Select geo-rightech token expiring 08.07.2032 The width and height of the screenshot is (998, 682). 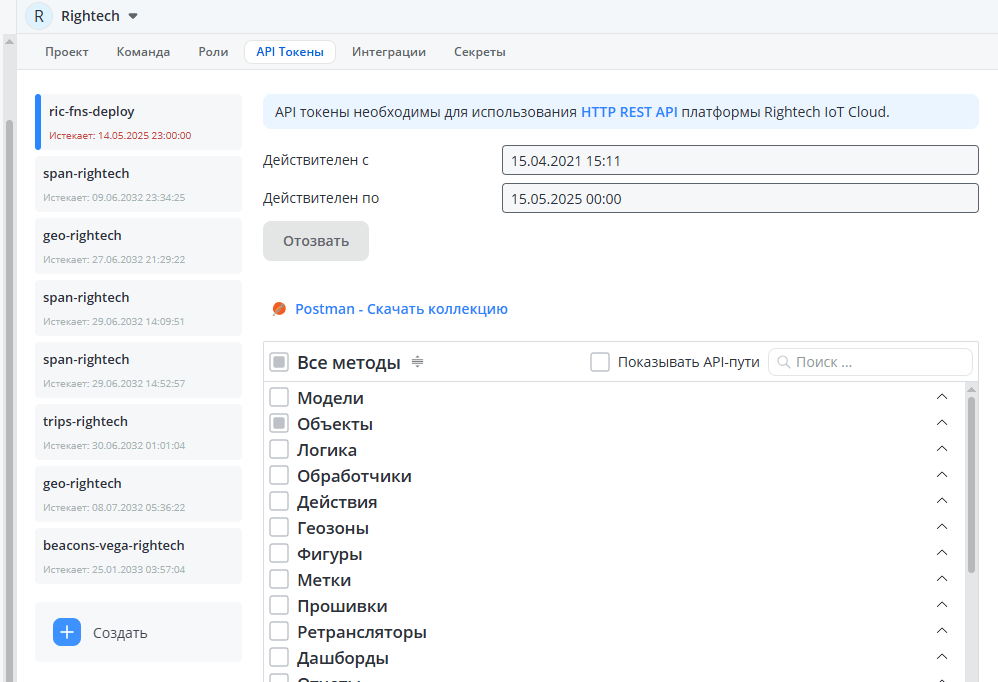click(139, 494)
